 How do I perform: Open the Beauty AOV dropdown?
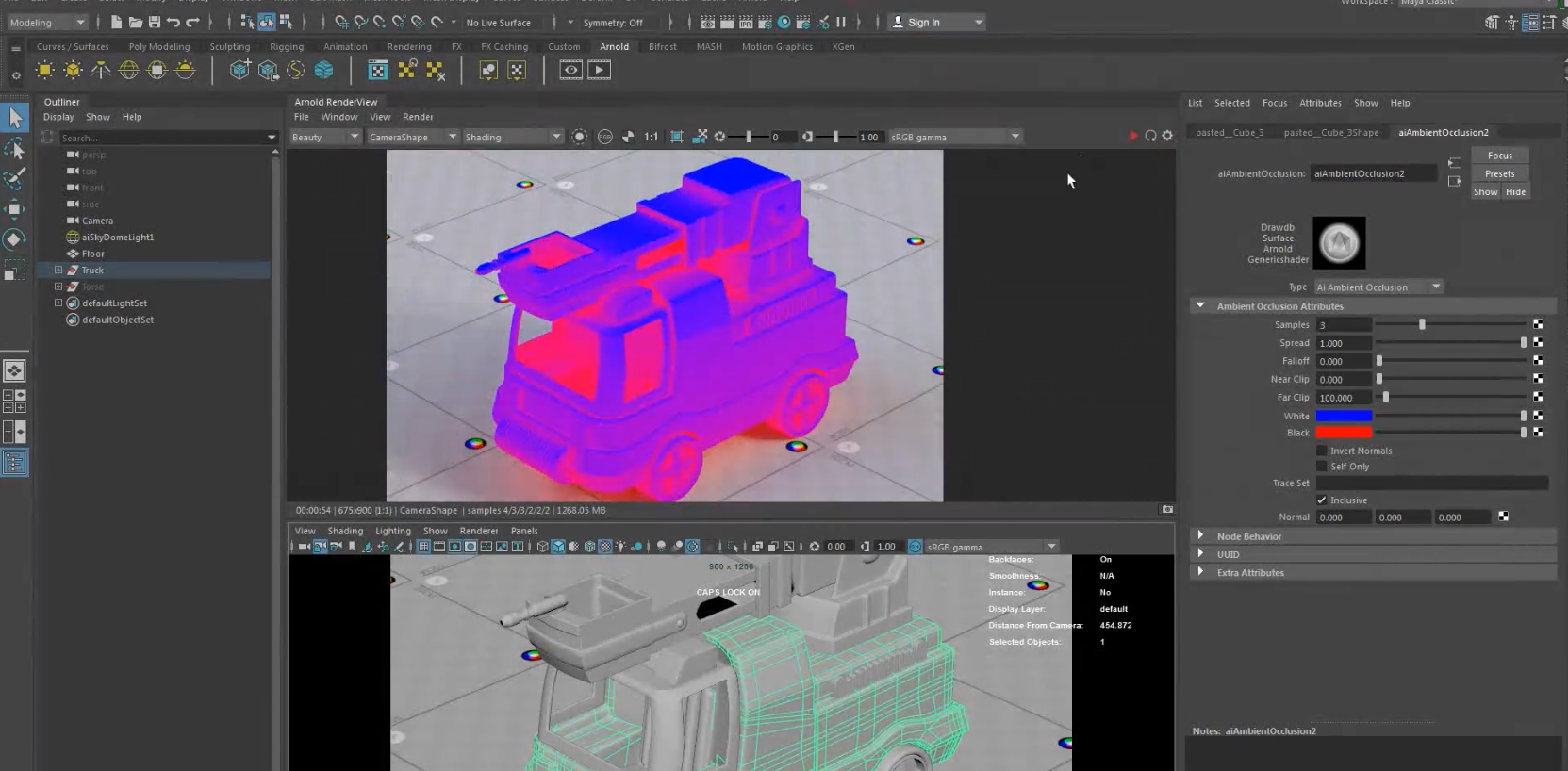(x=325, y=137)
